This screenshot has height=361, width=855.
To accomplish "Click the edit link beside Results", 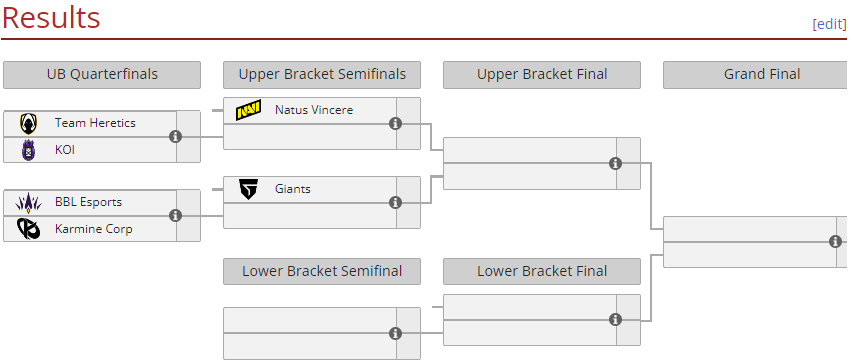I will click(829, 24).
